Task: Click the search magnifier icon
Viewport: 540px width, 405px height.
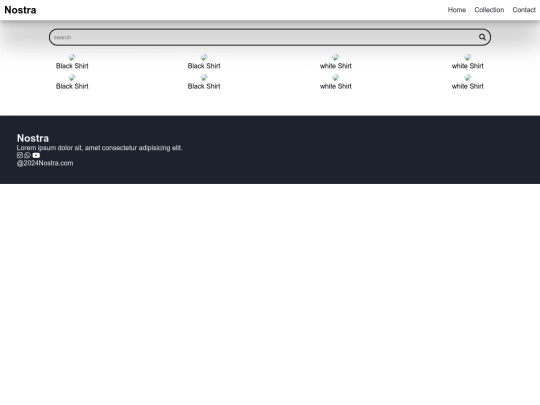Action: [x=482, y=37]
